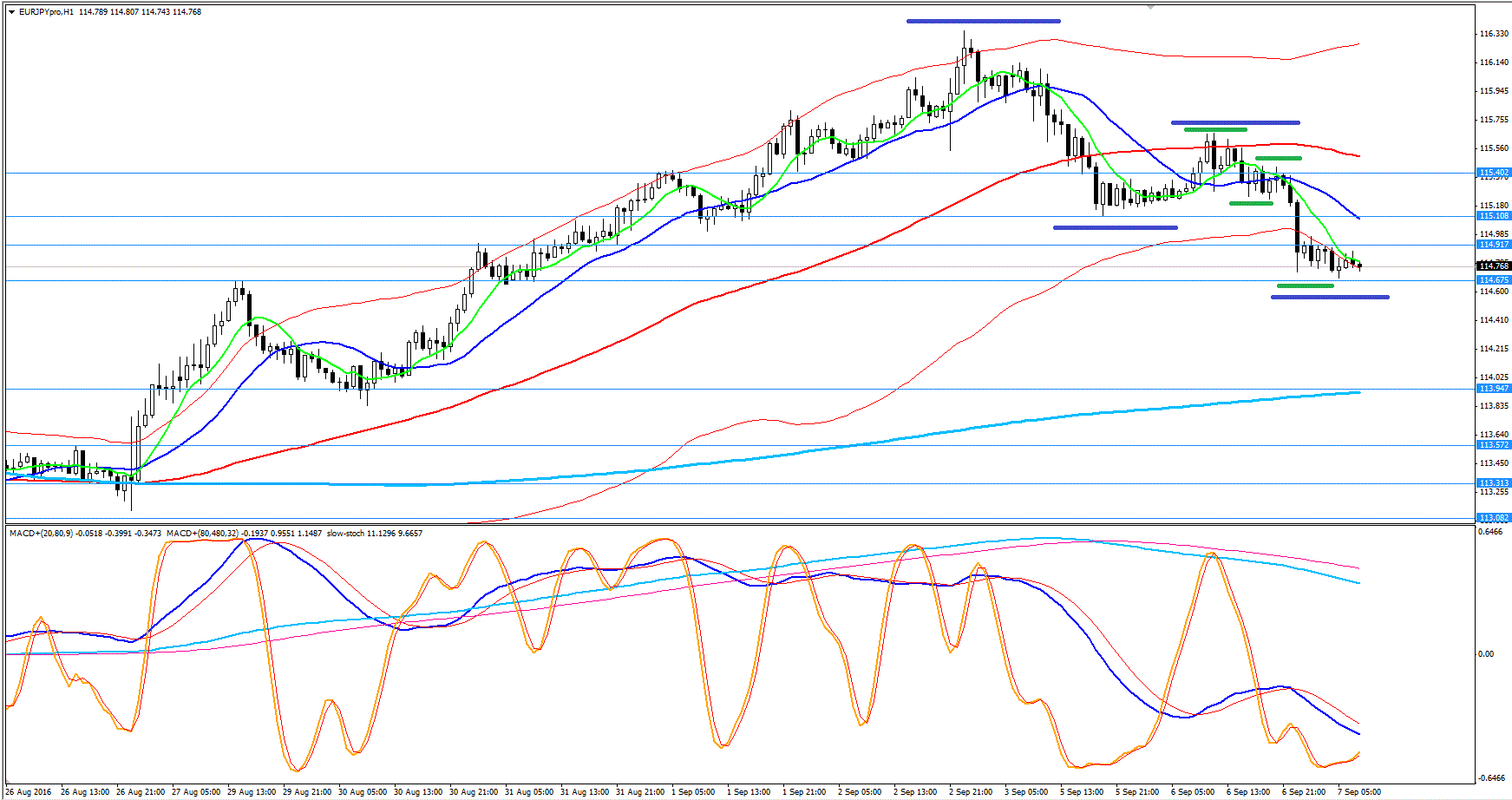Select the 113.572 price level label

[x=1494, y=445]
